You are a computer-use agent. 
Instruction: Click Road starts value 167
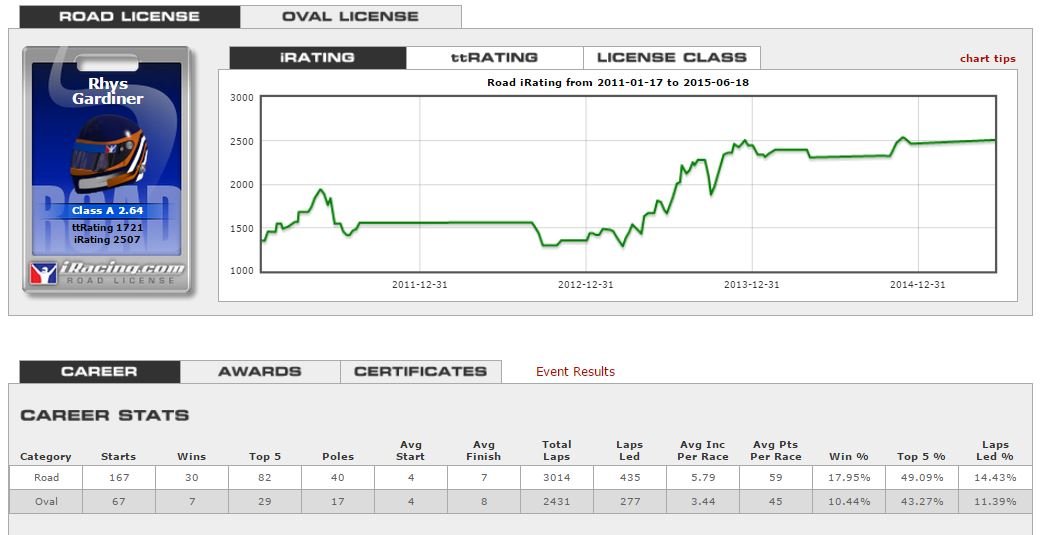pos(118,478)
